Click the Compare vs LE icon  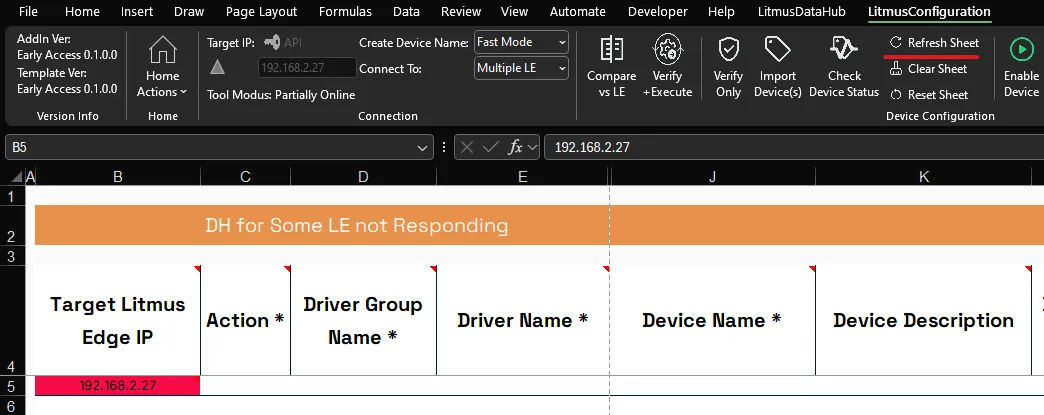pos(611,51)
